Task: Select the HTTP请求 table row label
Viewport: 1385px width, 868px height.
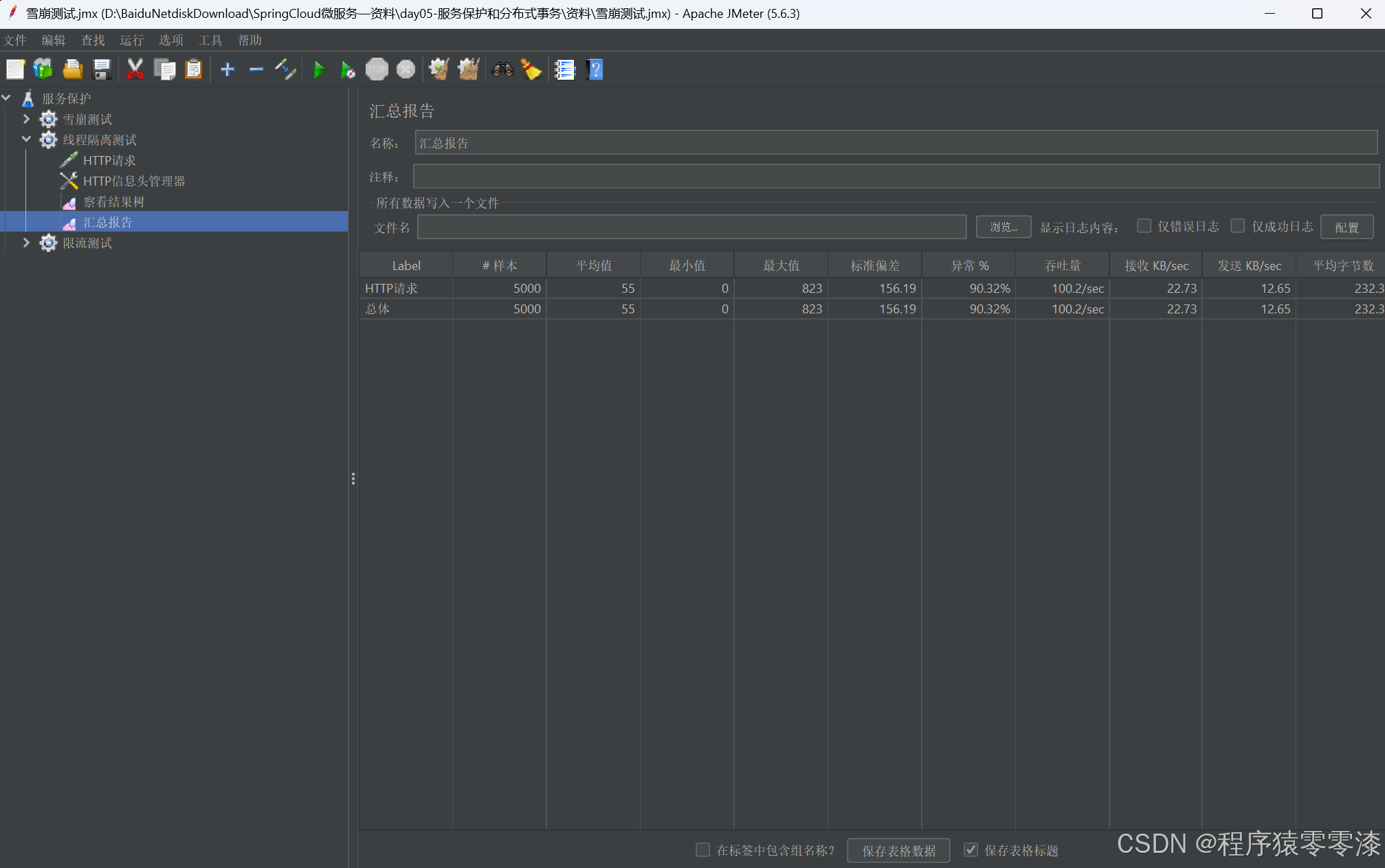Action: click(391, 289)
